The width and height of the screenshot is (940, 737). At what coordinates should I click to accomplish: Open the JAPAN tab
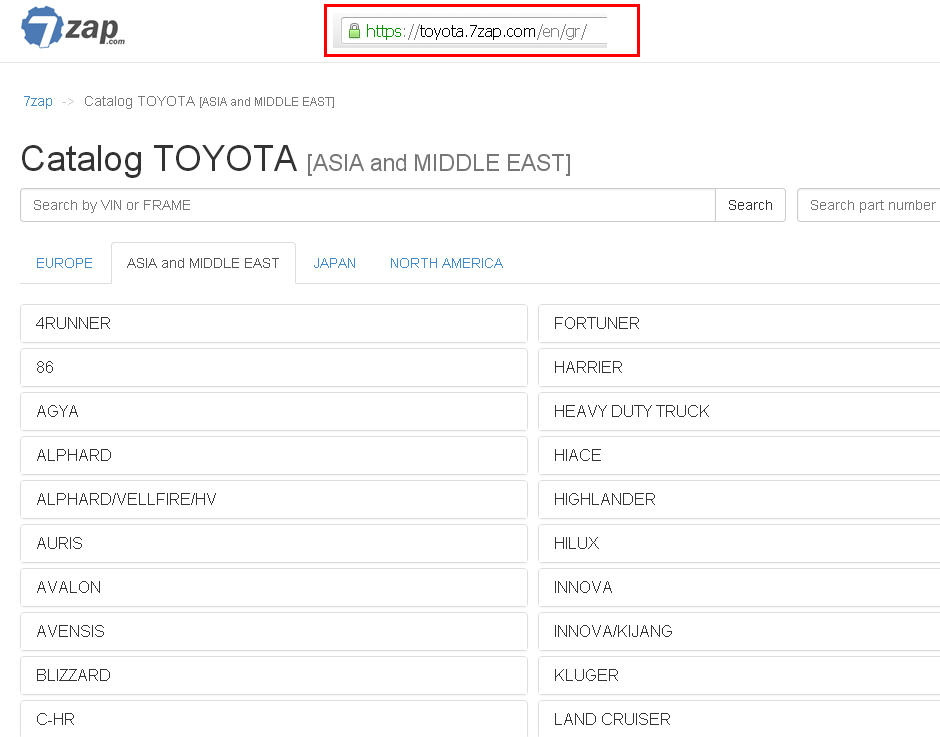(x=334, y=263)
